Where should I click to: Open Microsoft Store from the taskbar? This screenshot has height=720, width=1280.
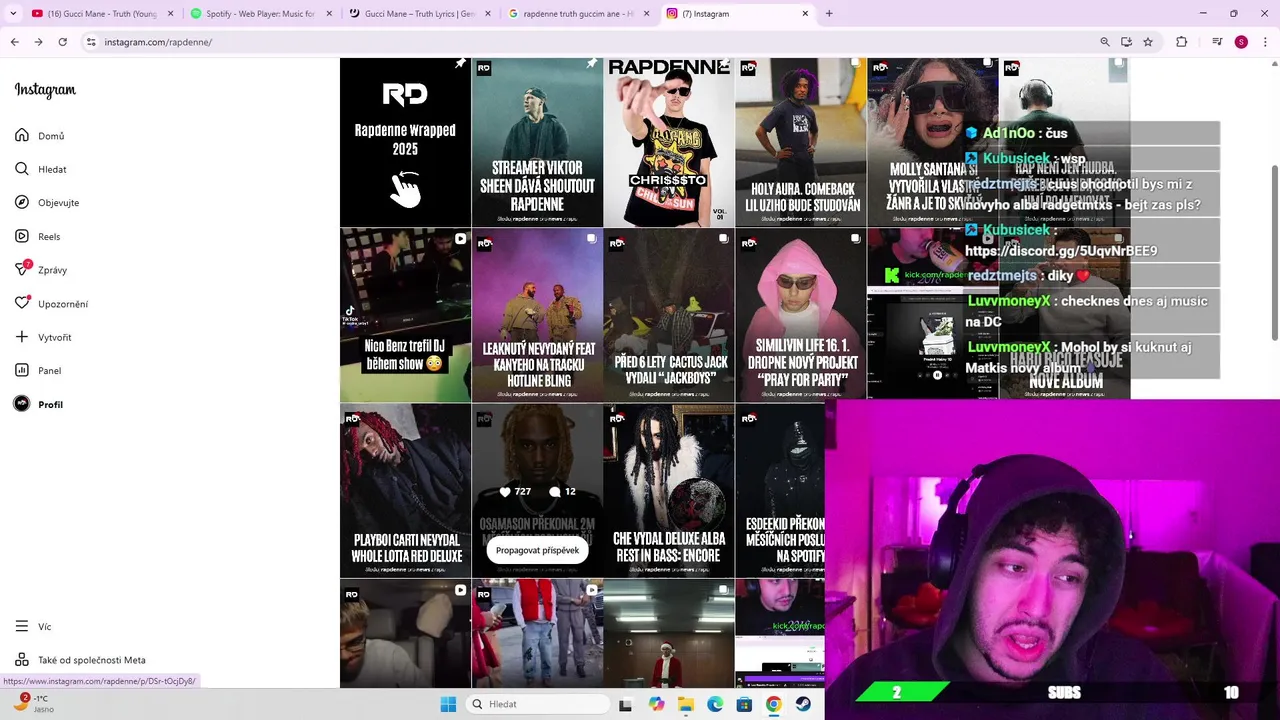tap(744, 704)
